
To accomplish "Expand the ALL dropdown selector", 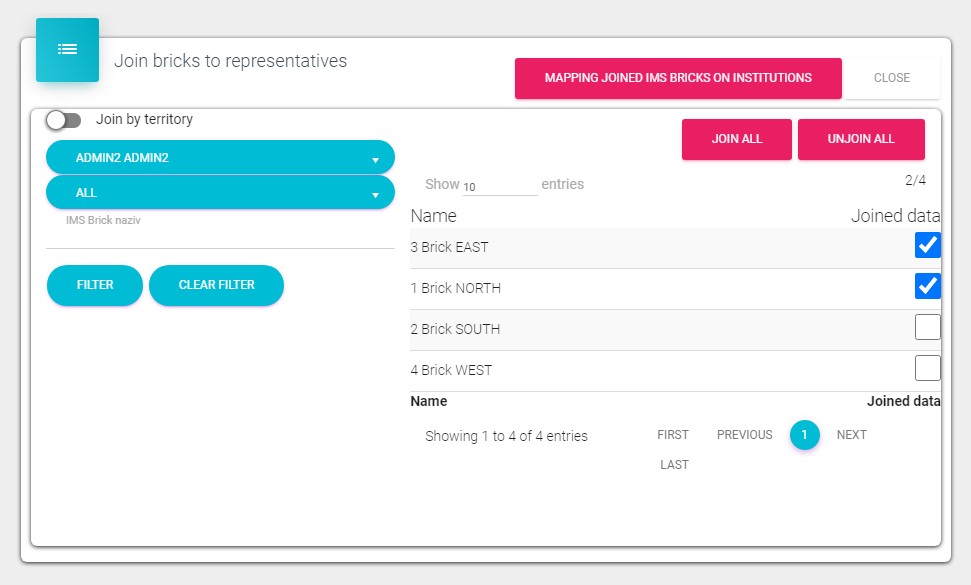I will point(220,193).
